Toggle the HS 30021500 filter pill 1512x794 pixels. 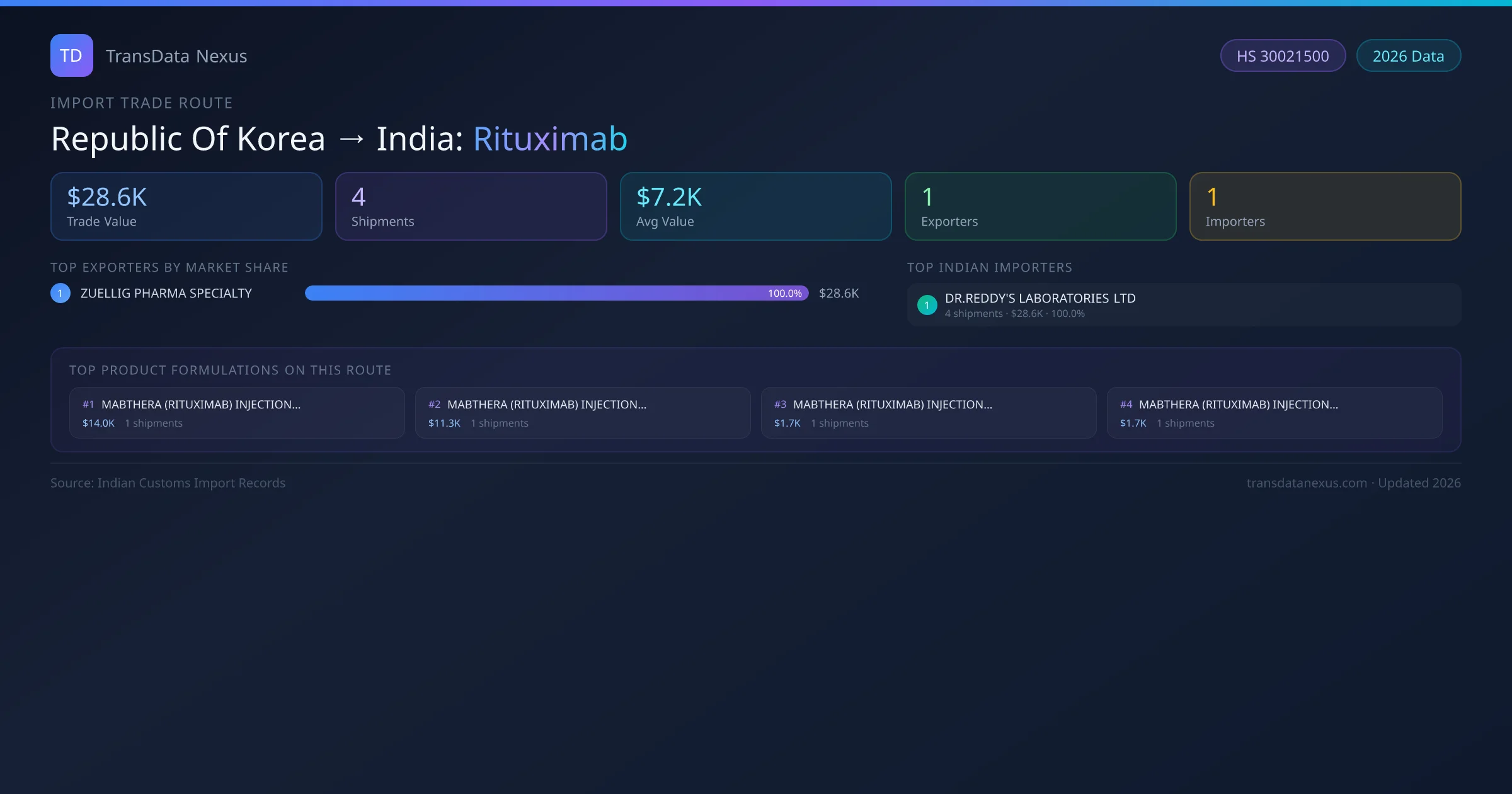pyautogui.click(x=1283, y=55)
